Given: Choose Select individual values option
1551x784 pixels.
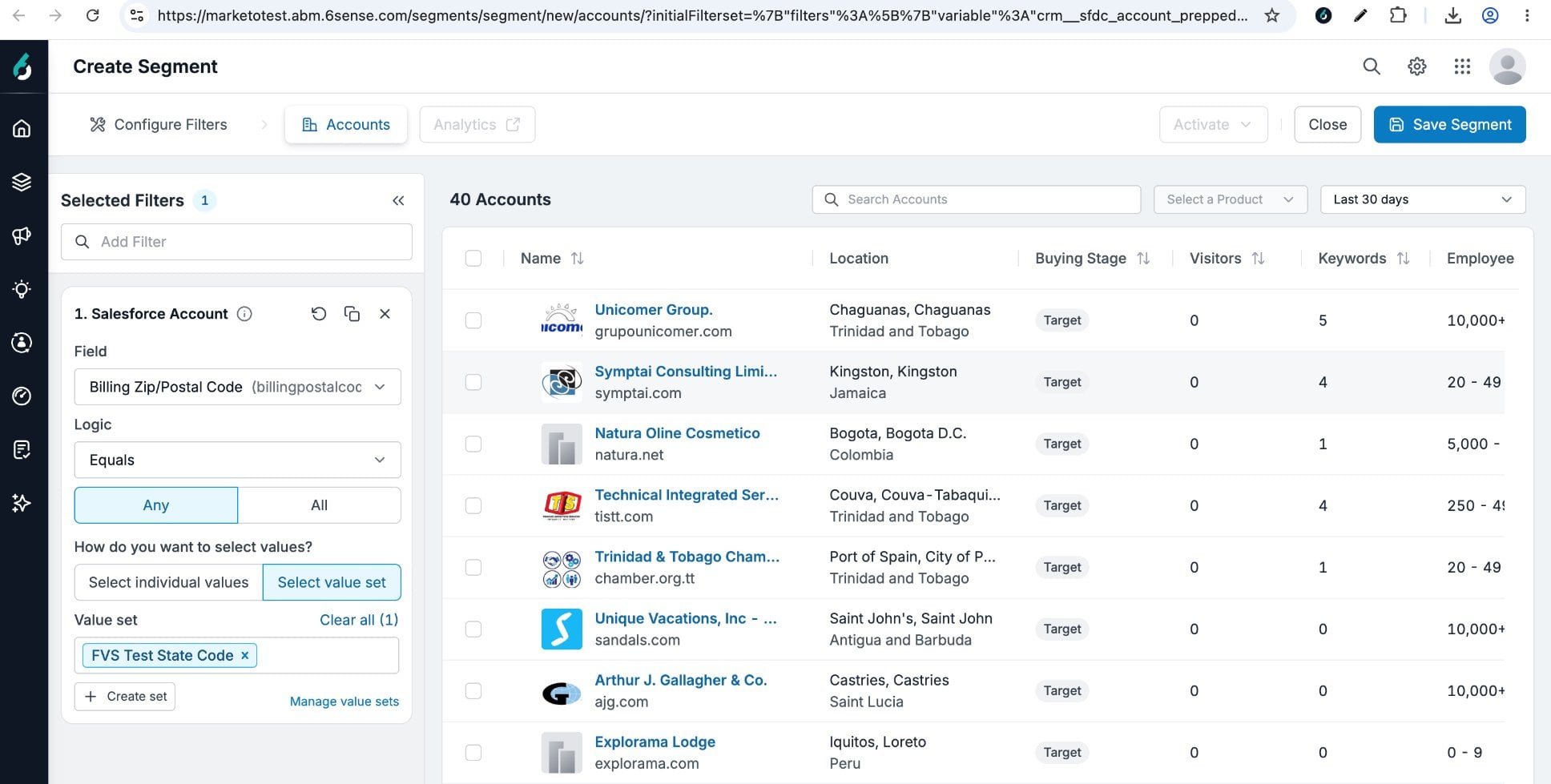Looking at the screenshot, I should pos(168,582).
